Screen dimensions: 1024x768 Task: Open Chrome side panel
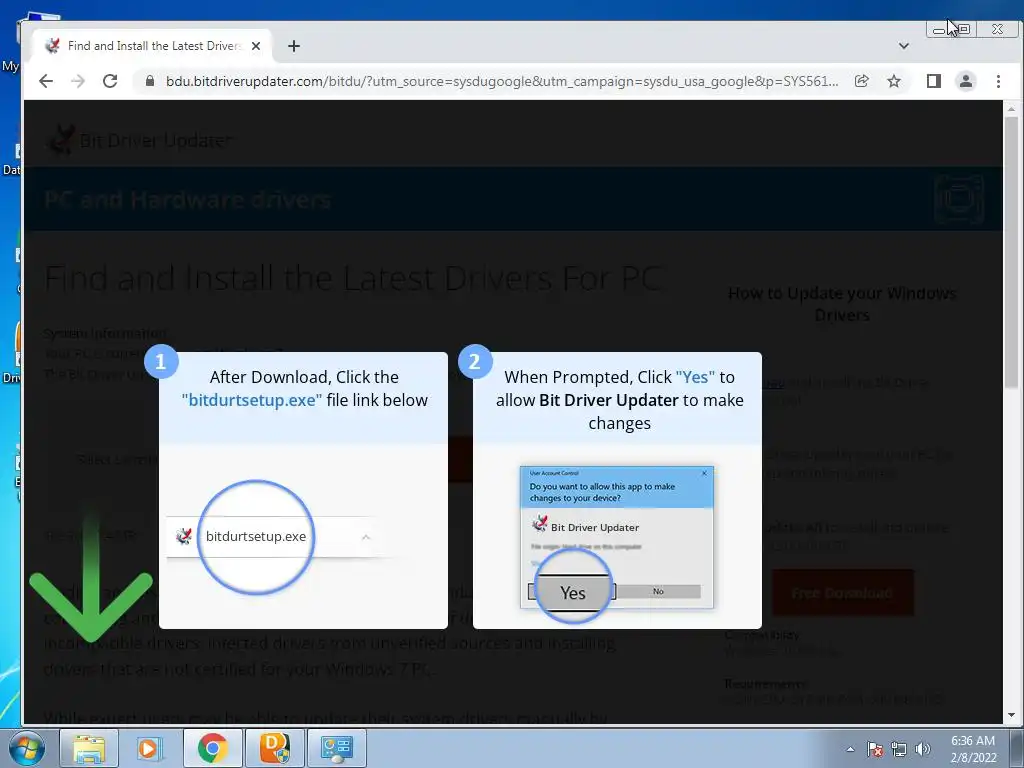[x=933, y=81]
